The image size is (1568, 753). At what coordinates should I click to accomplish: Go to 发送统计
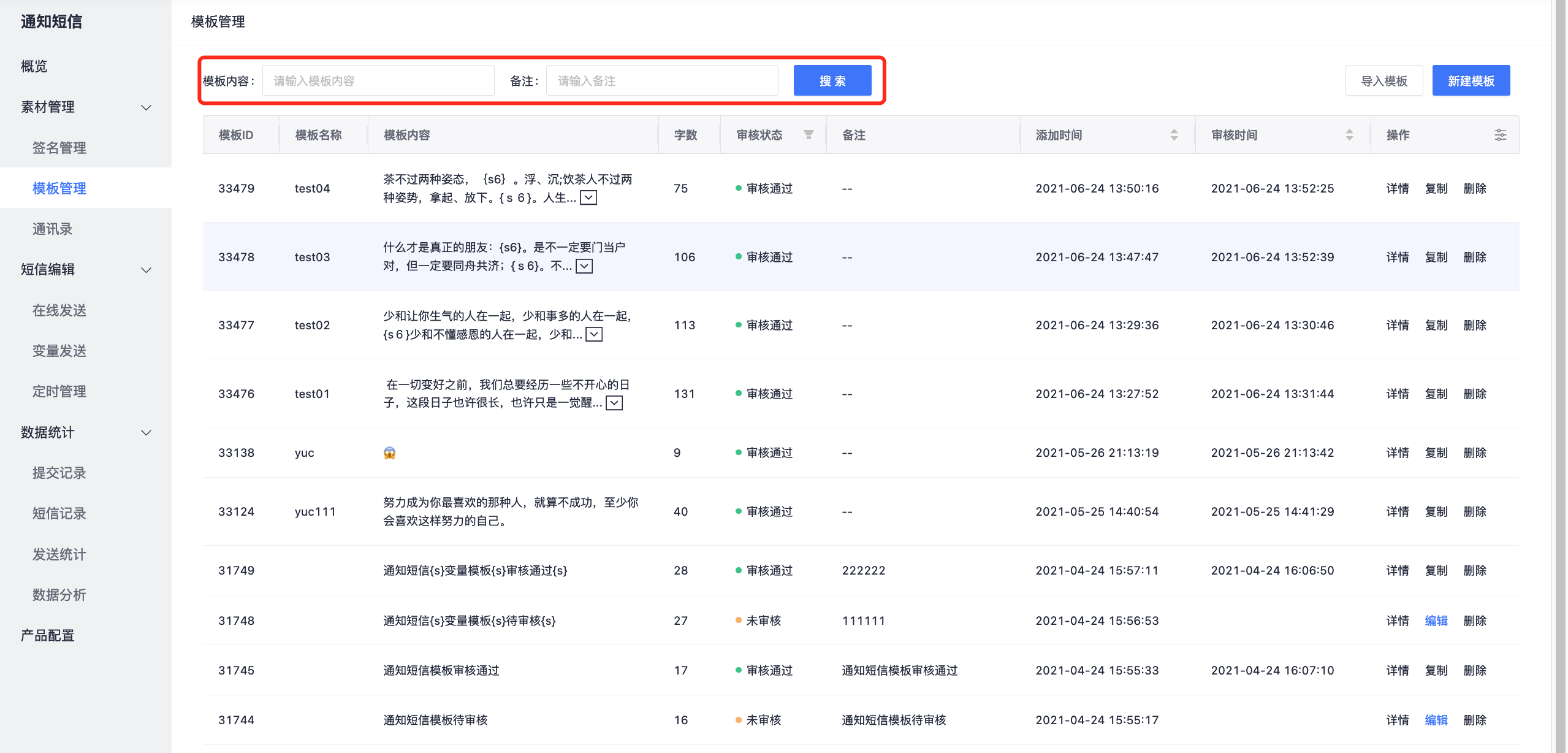(x=59, y=554)
